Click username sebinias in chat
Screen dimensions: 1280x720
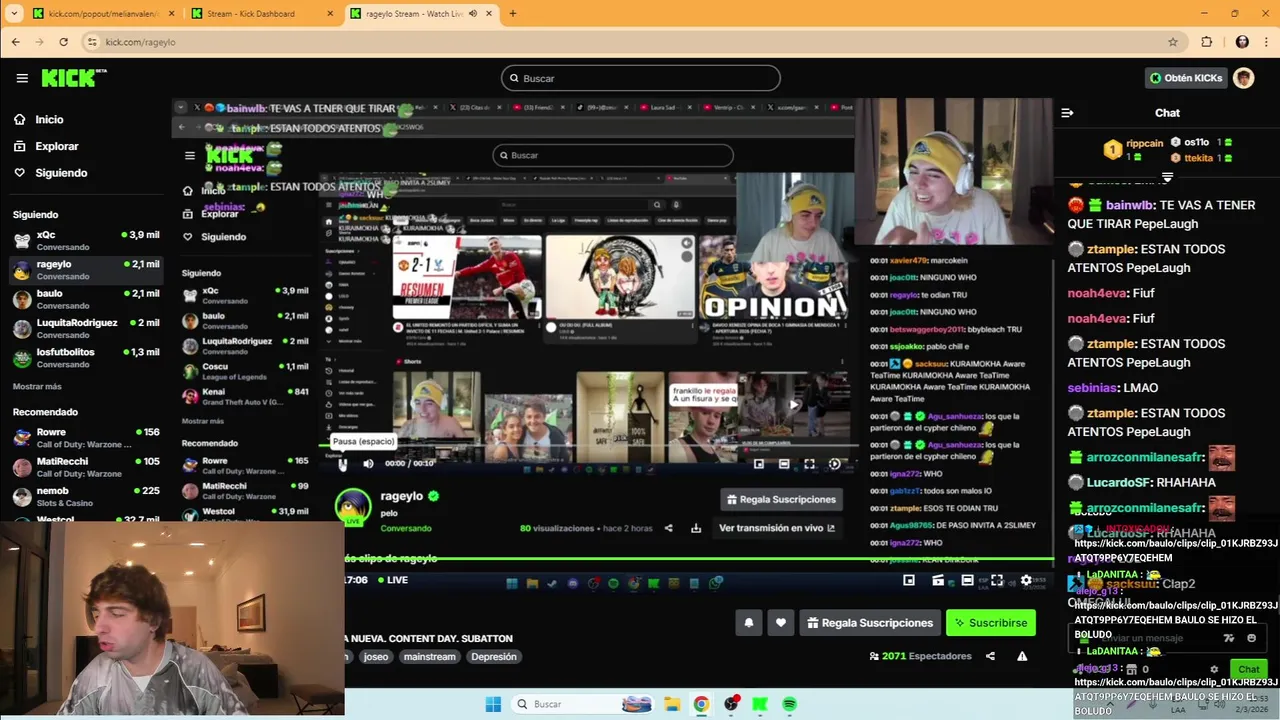coord(1091,388)
